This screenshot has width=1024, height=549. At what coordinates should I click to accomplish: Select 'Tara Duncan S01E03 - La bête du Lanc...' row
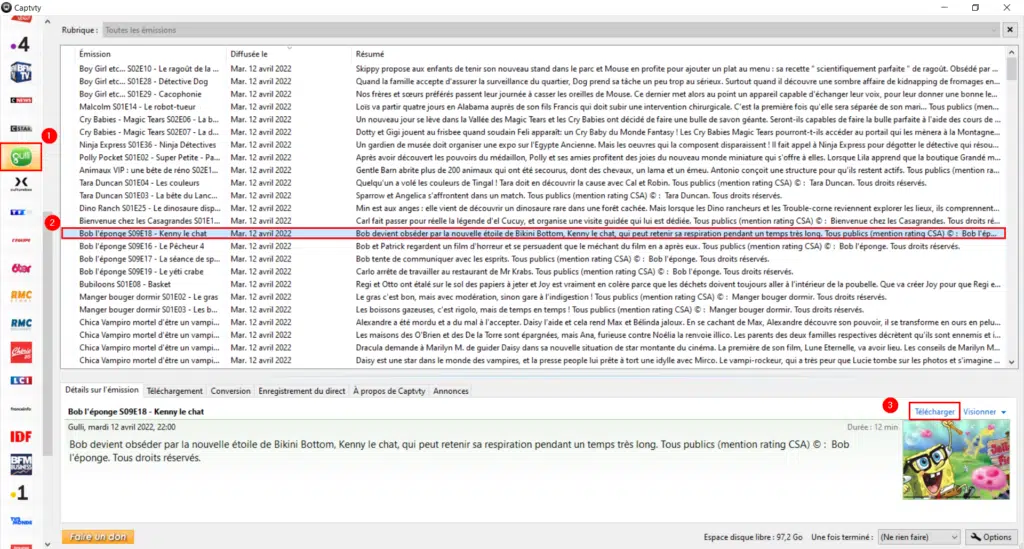pos(533,195)
